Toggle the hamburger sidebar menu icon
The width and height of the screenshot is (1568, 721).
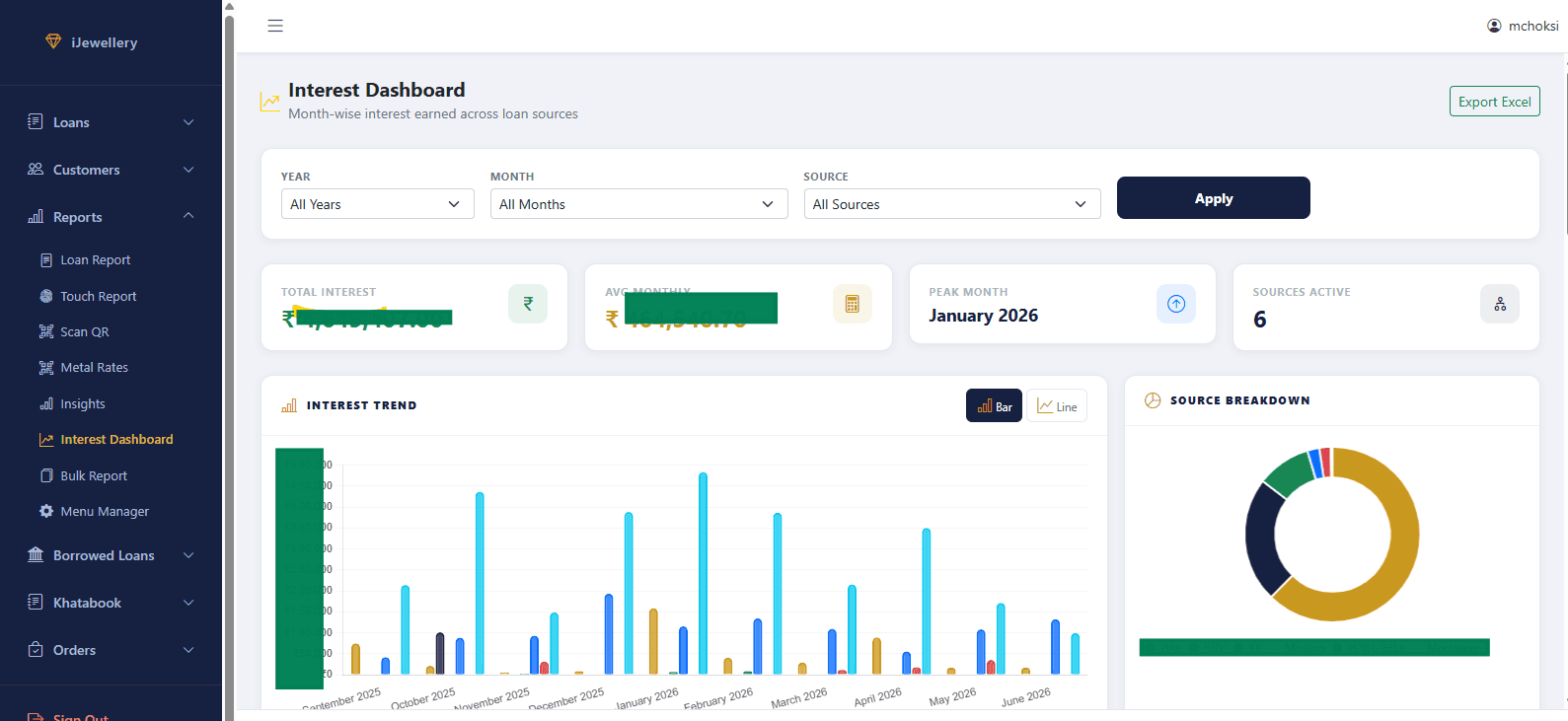pos(275,26)
